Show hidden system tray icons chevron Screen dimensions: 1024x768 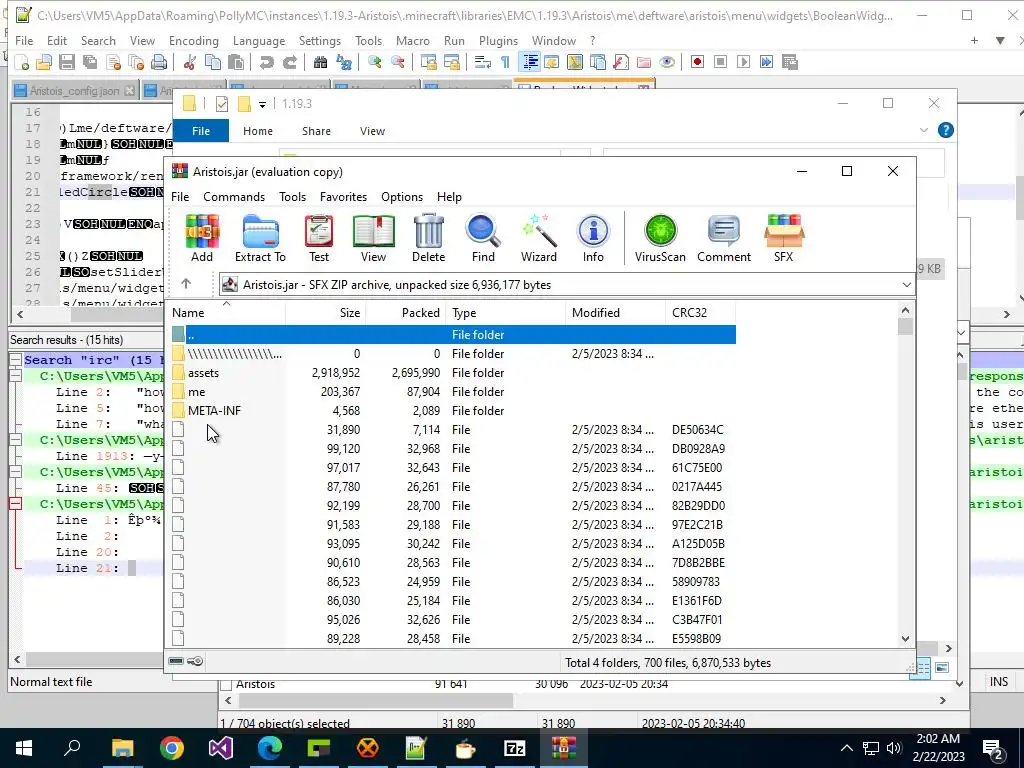point(846,748)
